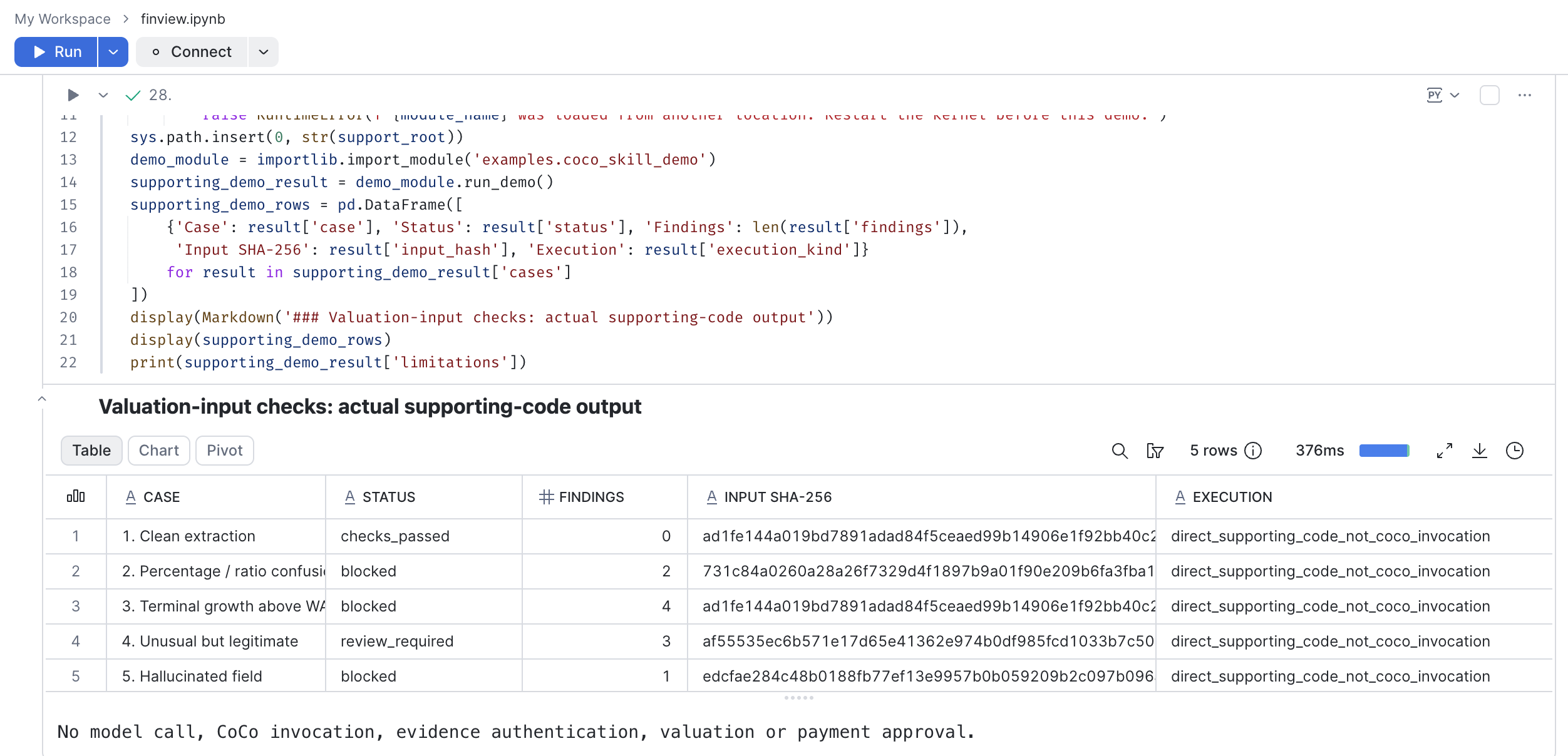The image size is (1568, 756).
Task: Select the 'checks_passed' status cell
Action: click(424, 536)
